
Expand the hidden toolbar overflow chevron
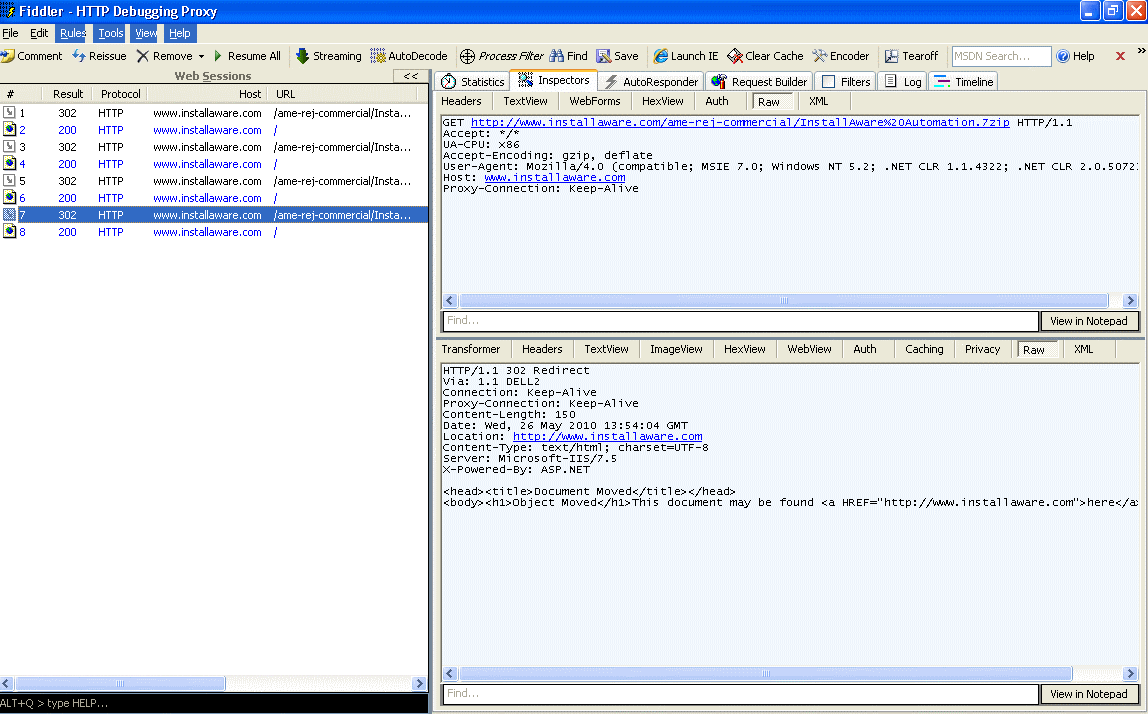pyautogui.click(x=1141, y=51)
